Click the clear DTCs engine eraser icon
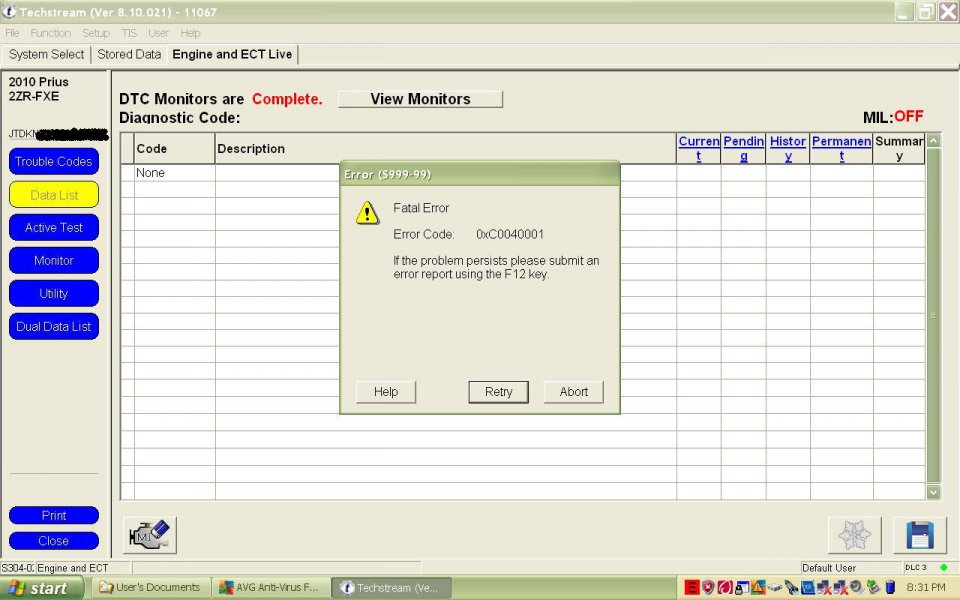The width and height of the screenshot is (960, 600). [149, 535]
